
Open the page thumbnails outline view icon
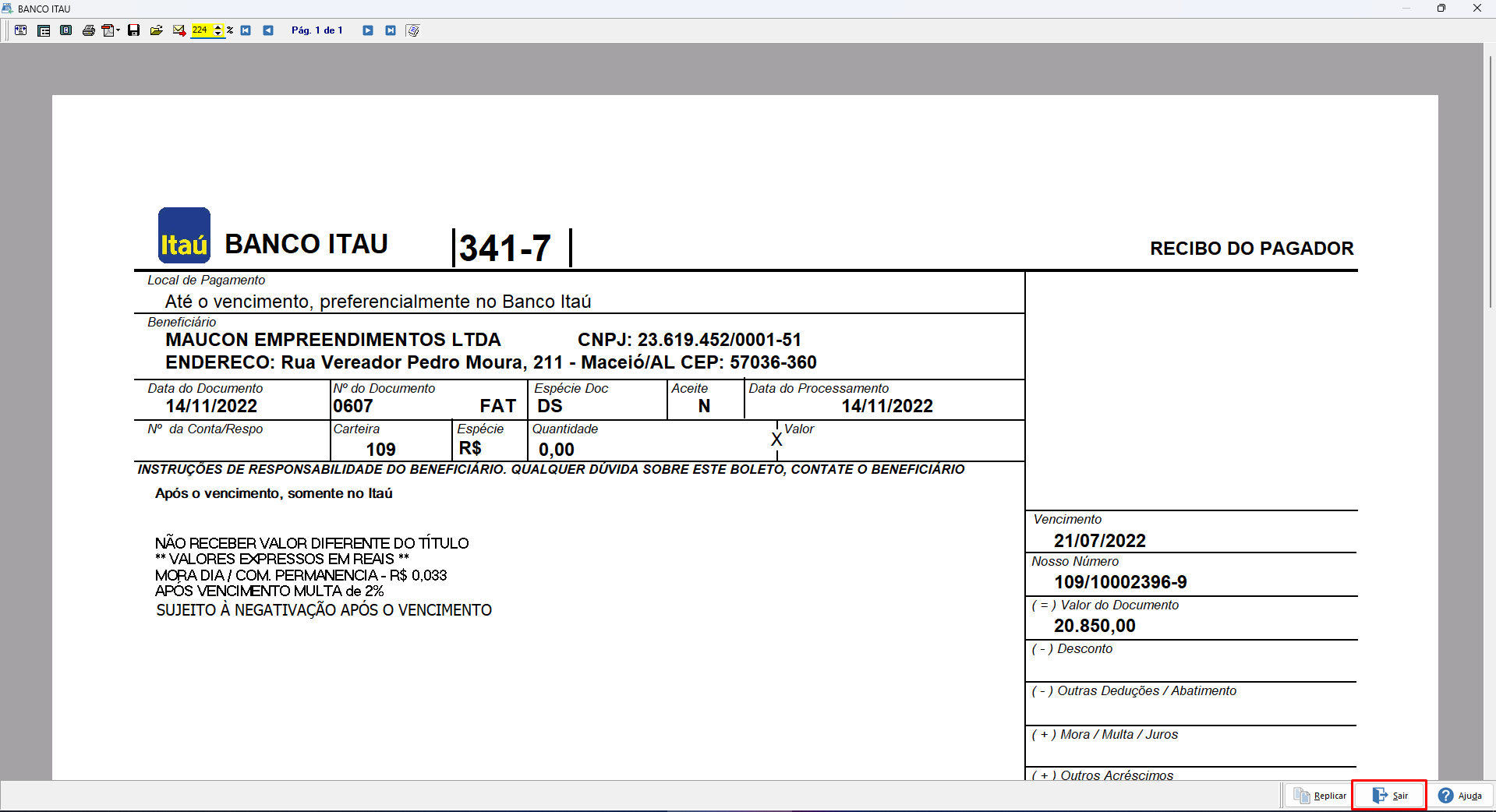coord(44,30)
